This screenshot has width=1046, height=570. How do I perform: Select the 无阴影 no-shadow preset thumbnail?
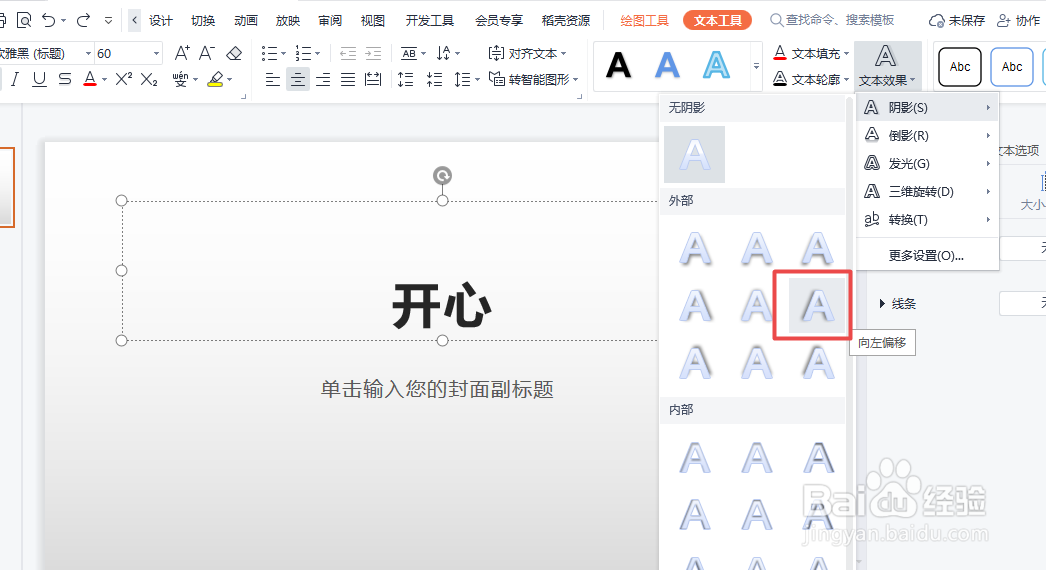(694, 154)
